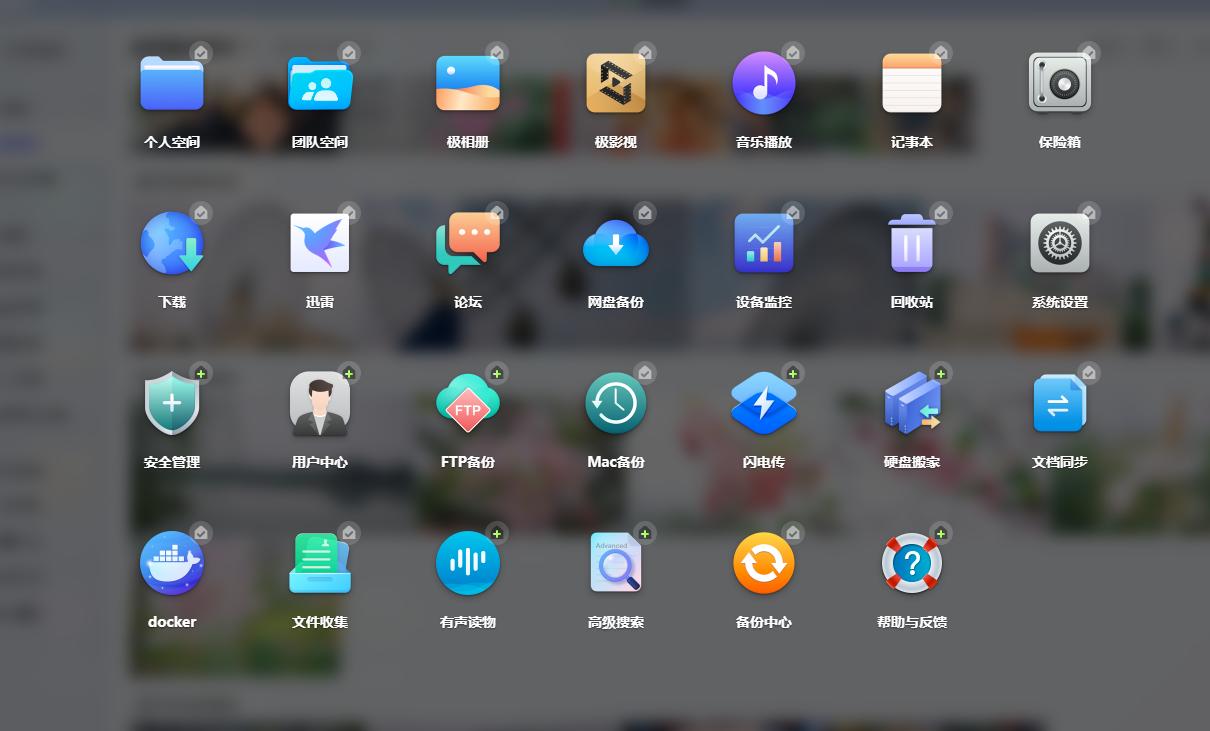Open the 个人空间 personal space app
1210x731 pixels.
click(172, 84)
